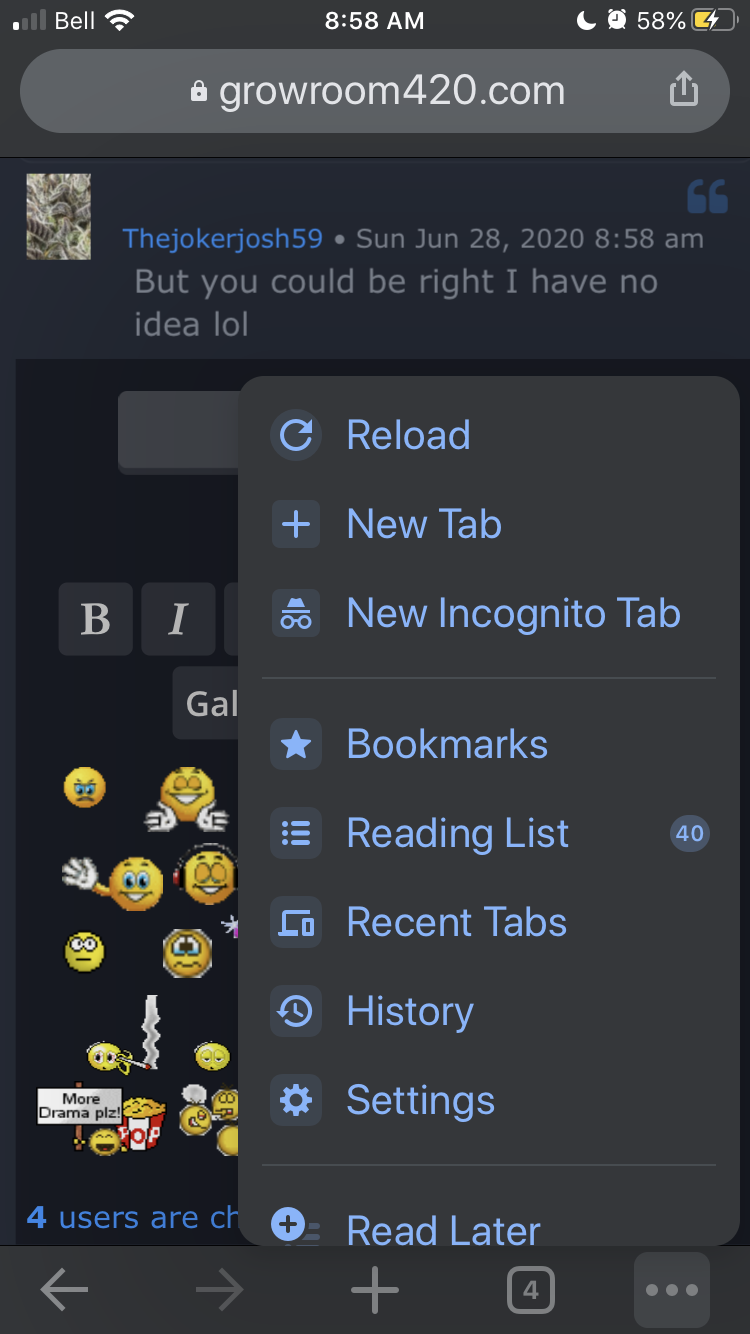Viewport: 750px width, 1334px height.
Task: Open Bookmarks from the menu
Action: tap(447, 744)
